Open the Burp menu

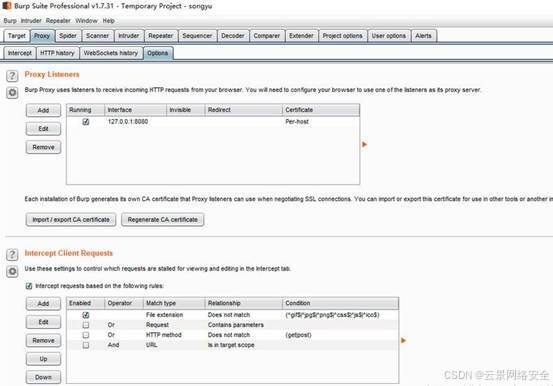click(10, 21)
